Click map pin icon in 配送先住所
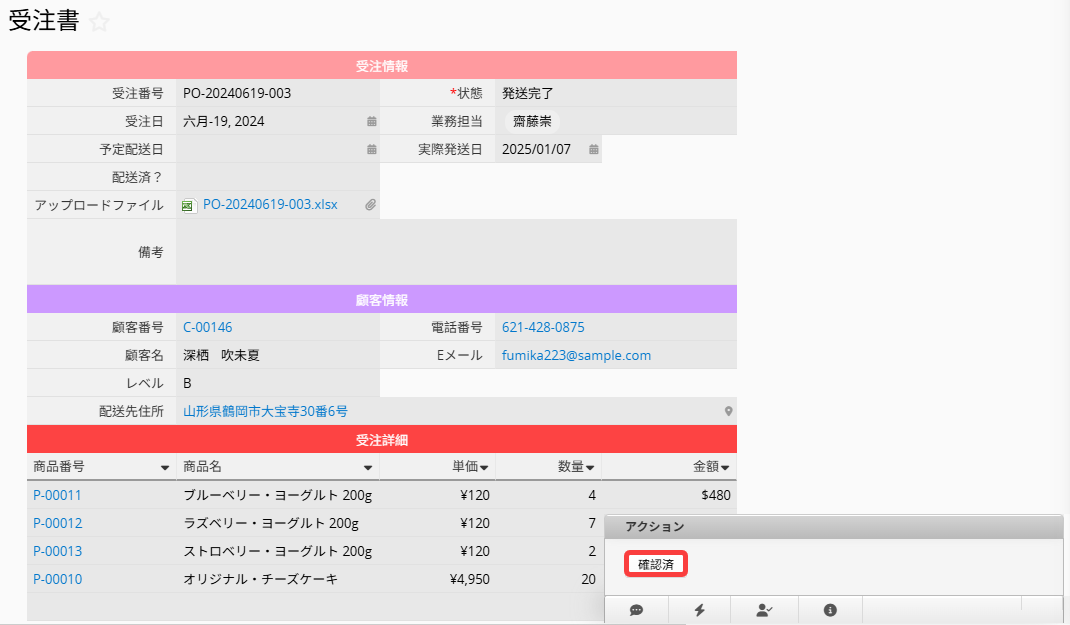The height and width of the screenshot is (625, 1070). (728, 412)
